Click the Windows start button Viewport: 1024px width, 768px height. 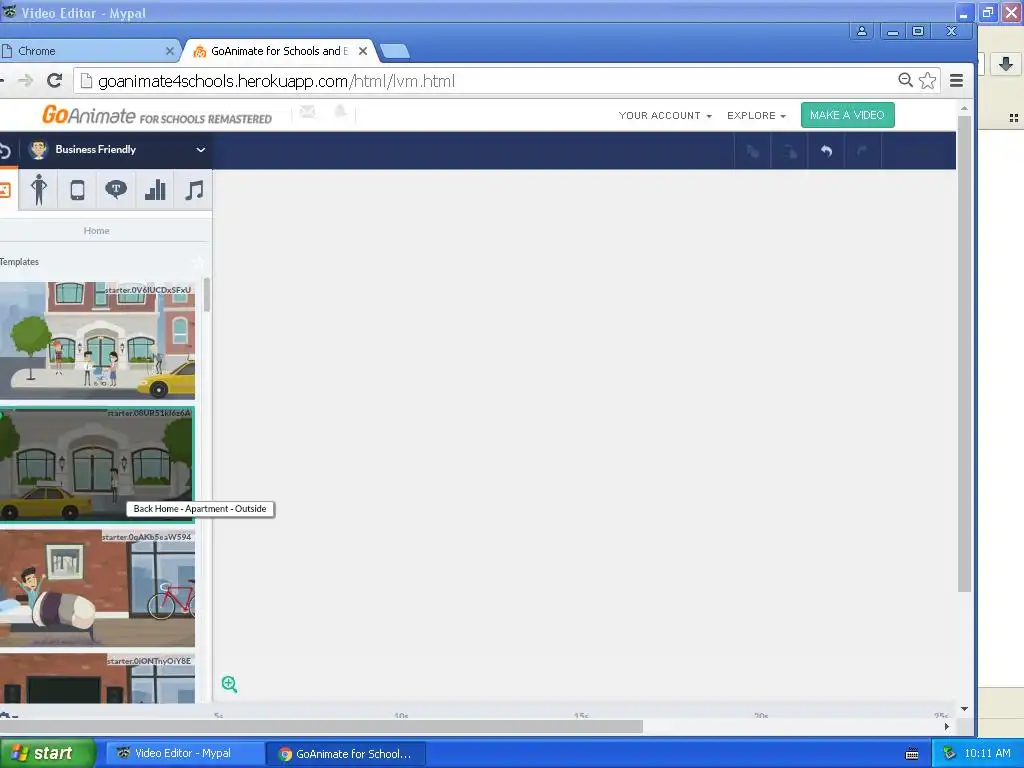coord(46,753)
